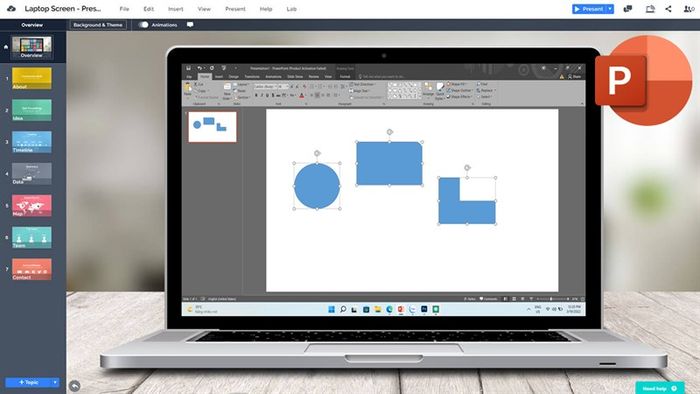The height and width of the screenshot is (394, 700).
Task: Click the share icon in top bar
Action: pos(668,9)
